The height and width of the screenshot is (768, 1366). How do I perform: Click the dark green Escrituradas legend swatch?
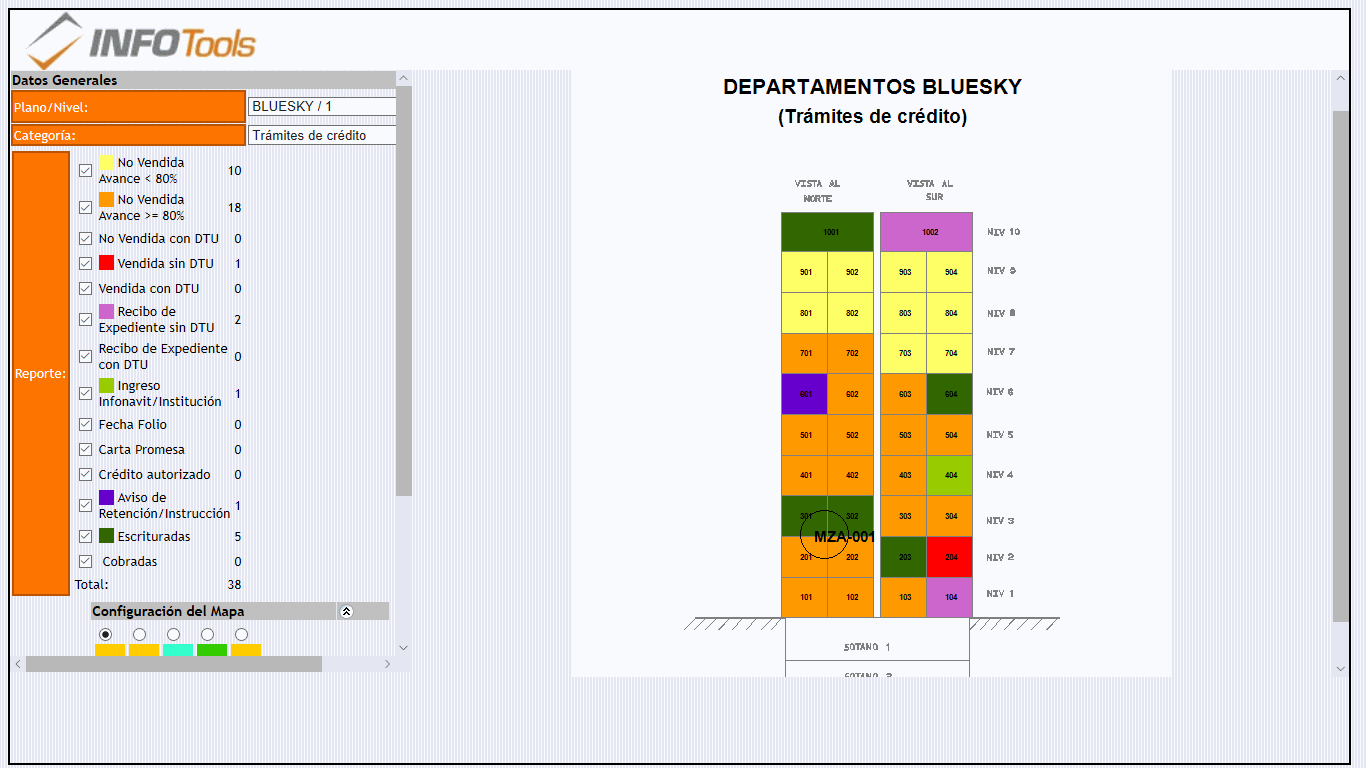click(106, 536)
